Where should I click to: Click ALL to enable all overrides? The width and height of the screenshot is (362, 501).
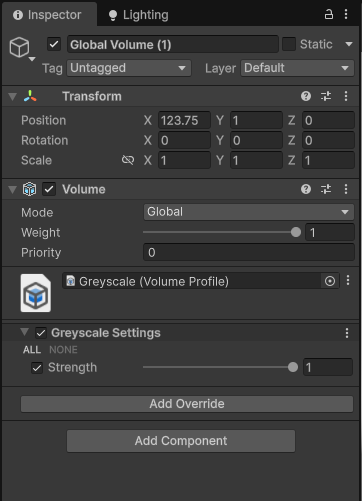(x=32, y=350)
